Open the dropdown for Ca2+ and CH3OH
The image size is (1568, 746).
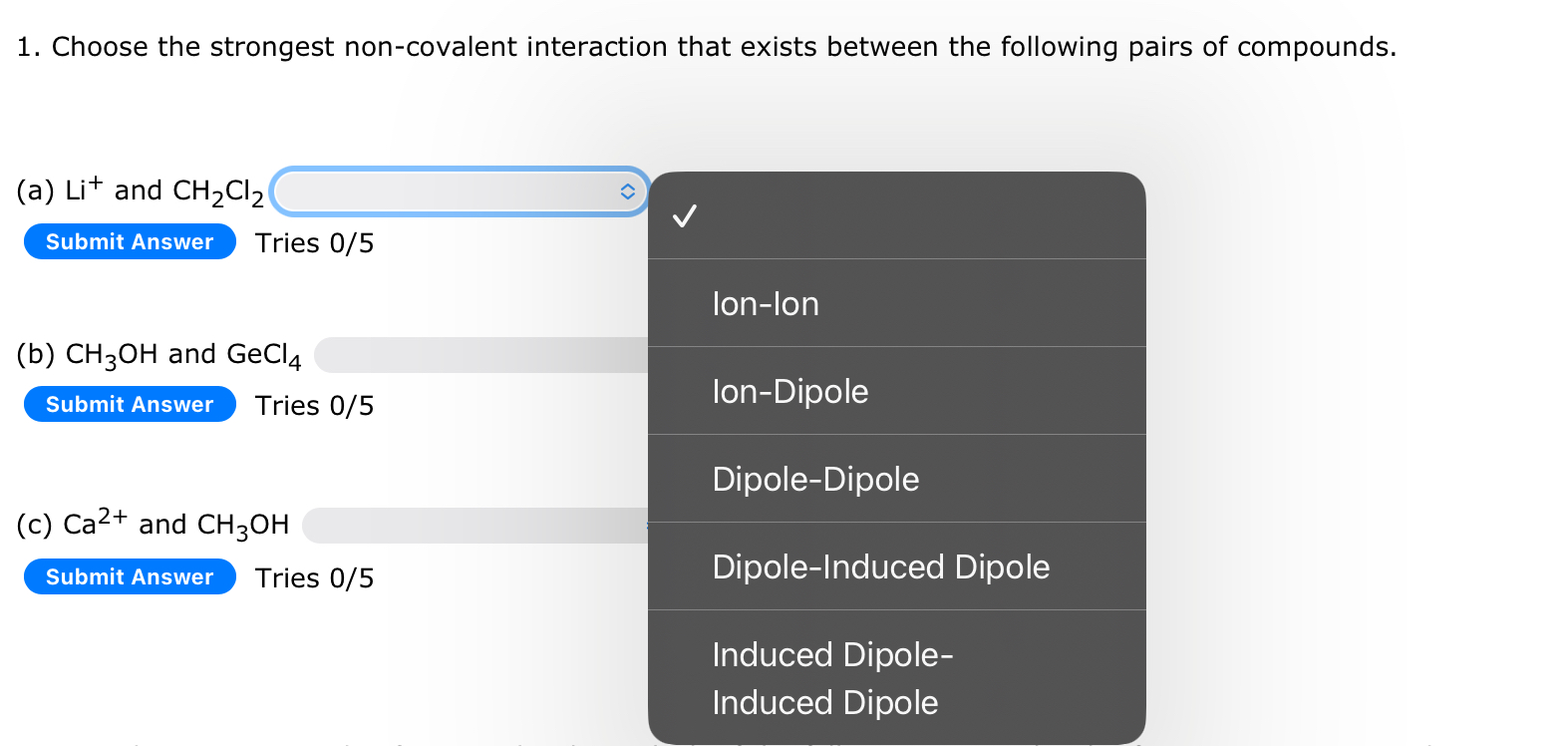coord(474,526)
